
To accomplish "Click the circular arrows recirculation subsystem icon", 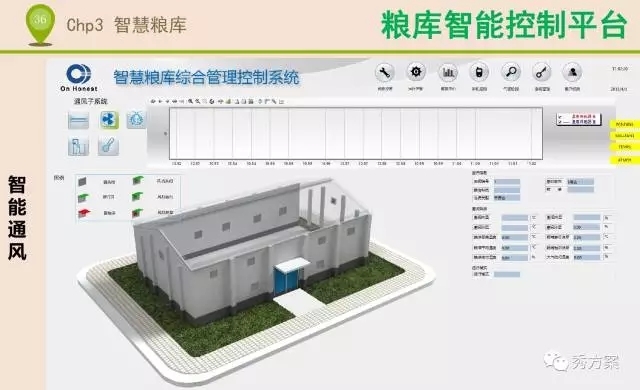I will point(136,120).
